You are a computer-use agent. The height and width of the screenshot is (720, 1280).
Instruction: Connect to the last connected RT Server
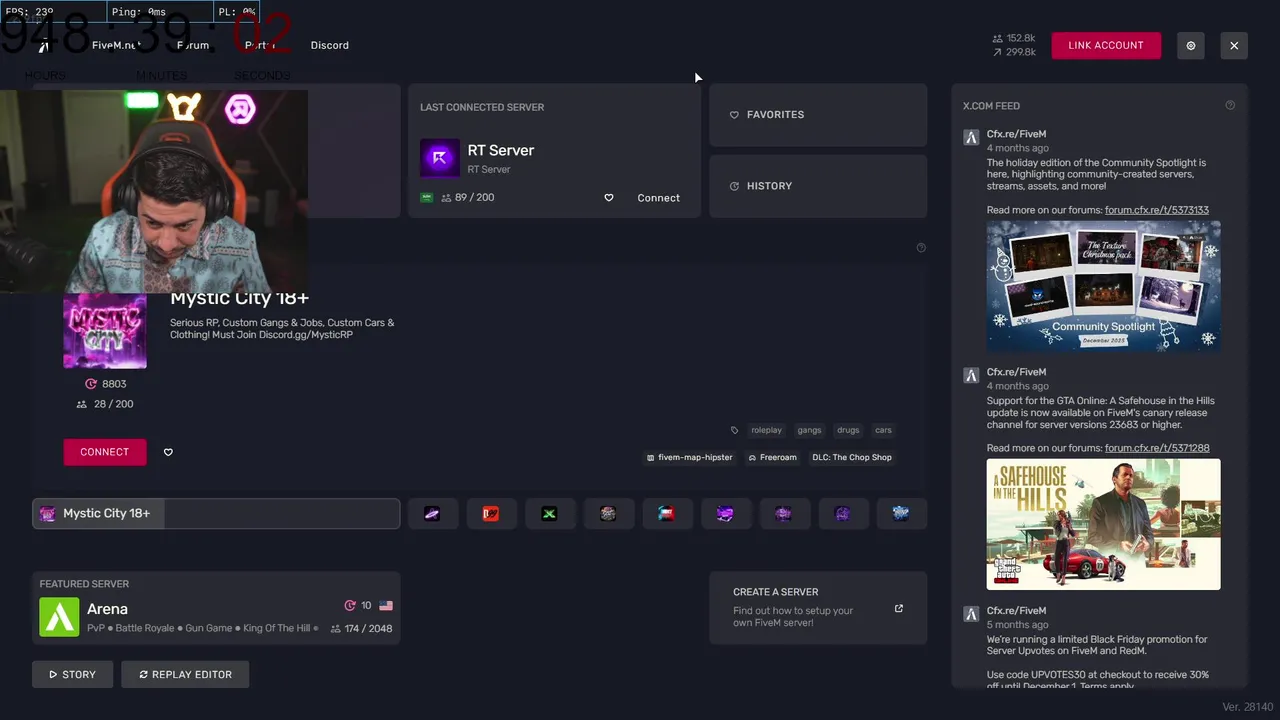tap(658, 198)
